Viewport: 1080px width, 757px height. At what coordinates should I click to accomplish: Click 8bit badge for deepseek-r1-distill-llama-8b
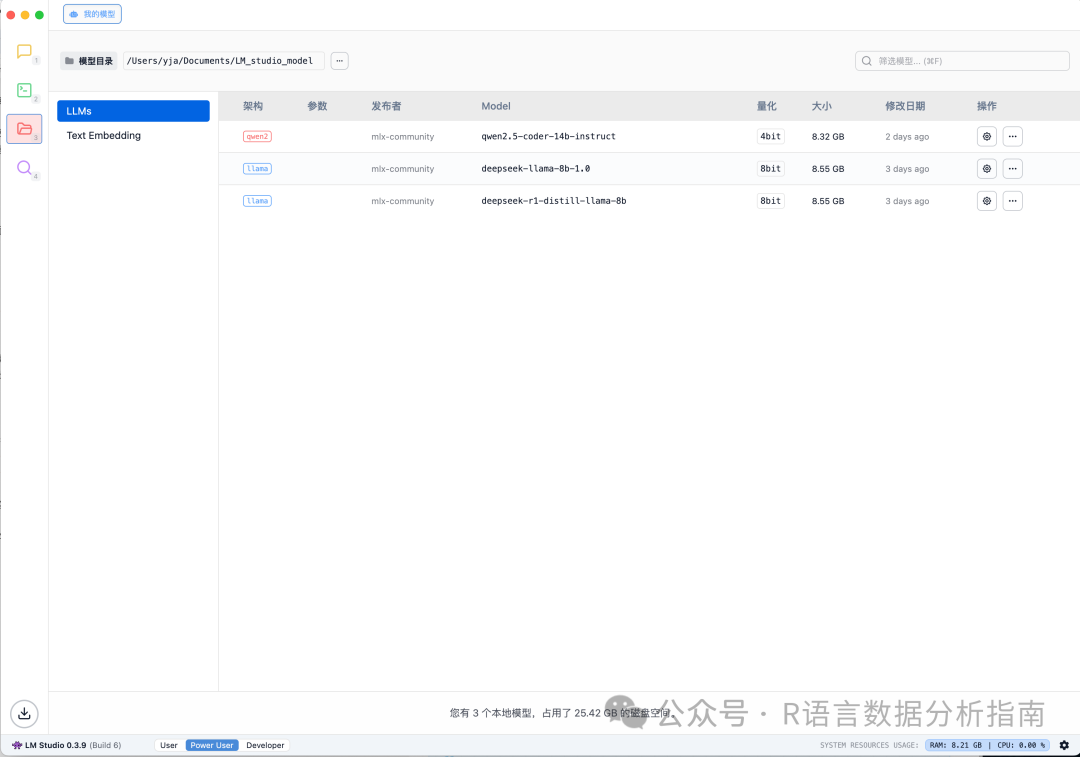[x=770, y=201]
